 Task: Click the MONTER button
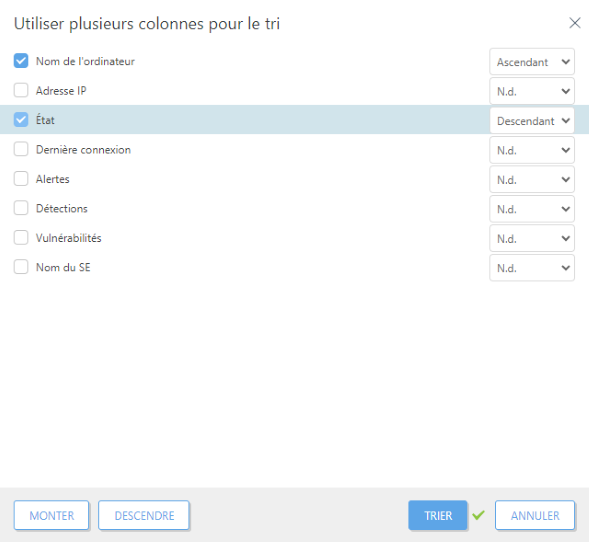pyautogui.click(x=51, y=515)
